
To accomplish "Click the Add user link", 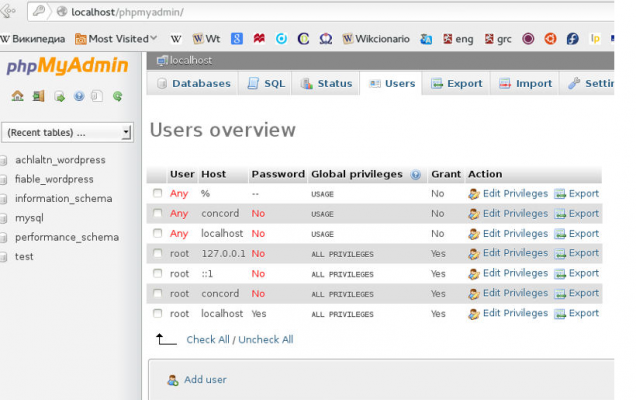I will 205,380.
